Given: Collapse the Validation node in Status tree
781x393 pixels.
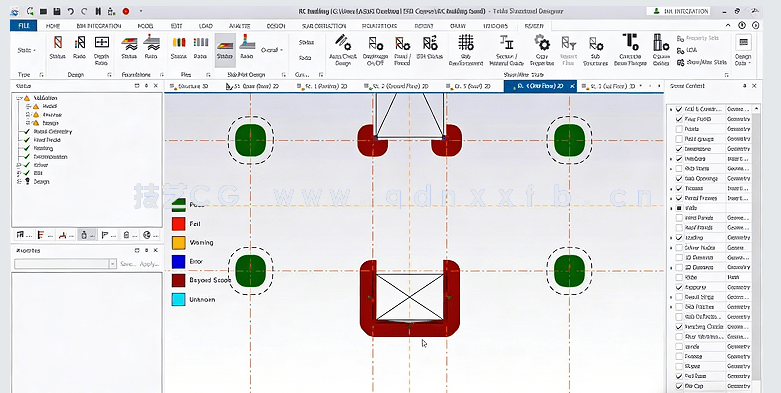Looking at the screenshot, I should pos(19,99).
